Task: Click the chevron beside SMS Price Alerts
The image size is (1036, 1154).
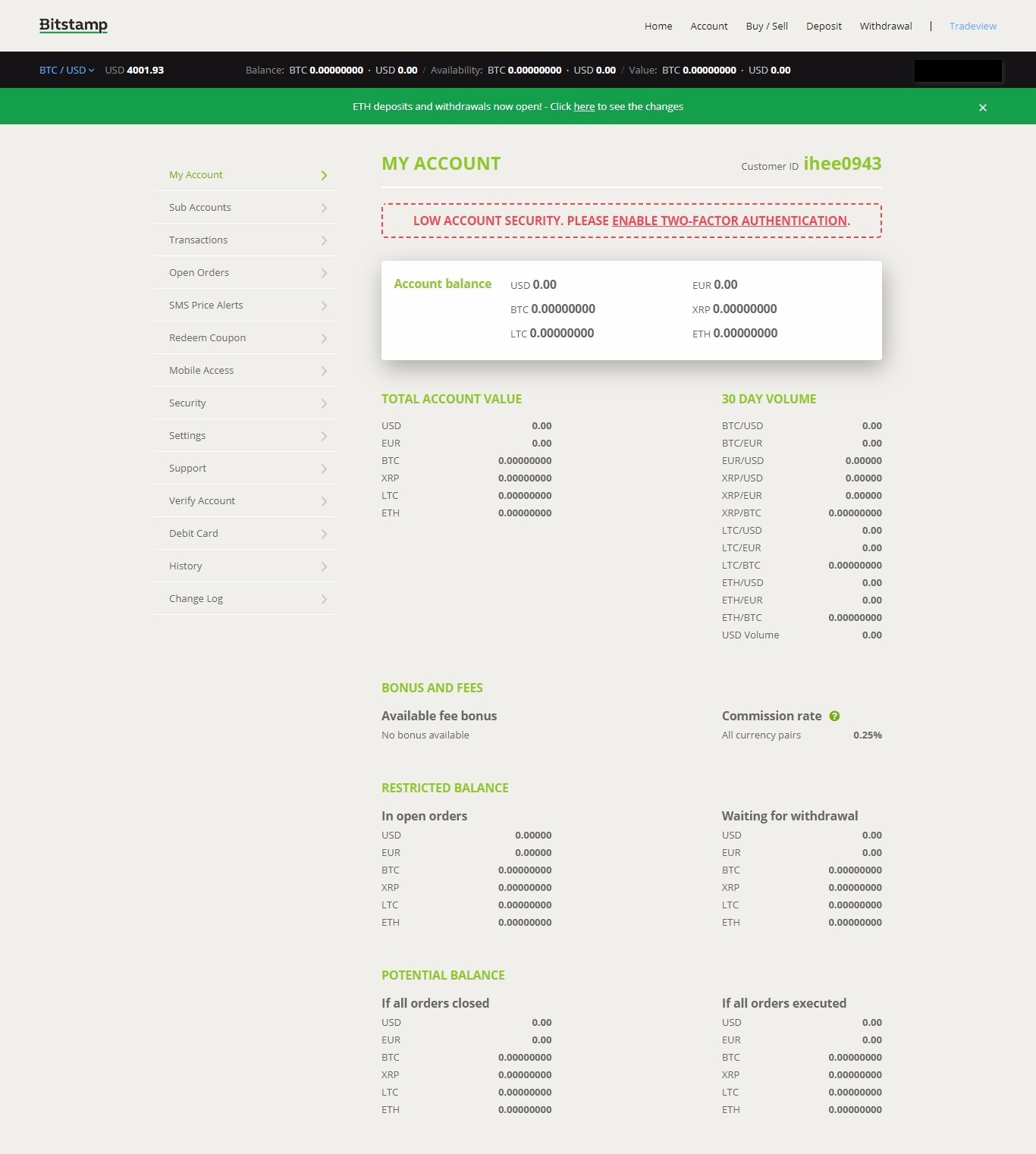Action: [324, 306]
